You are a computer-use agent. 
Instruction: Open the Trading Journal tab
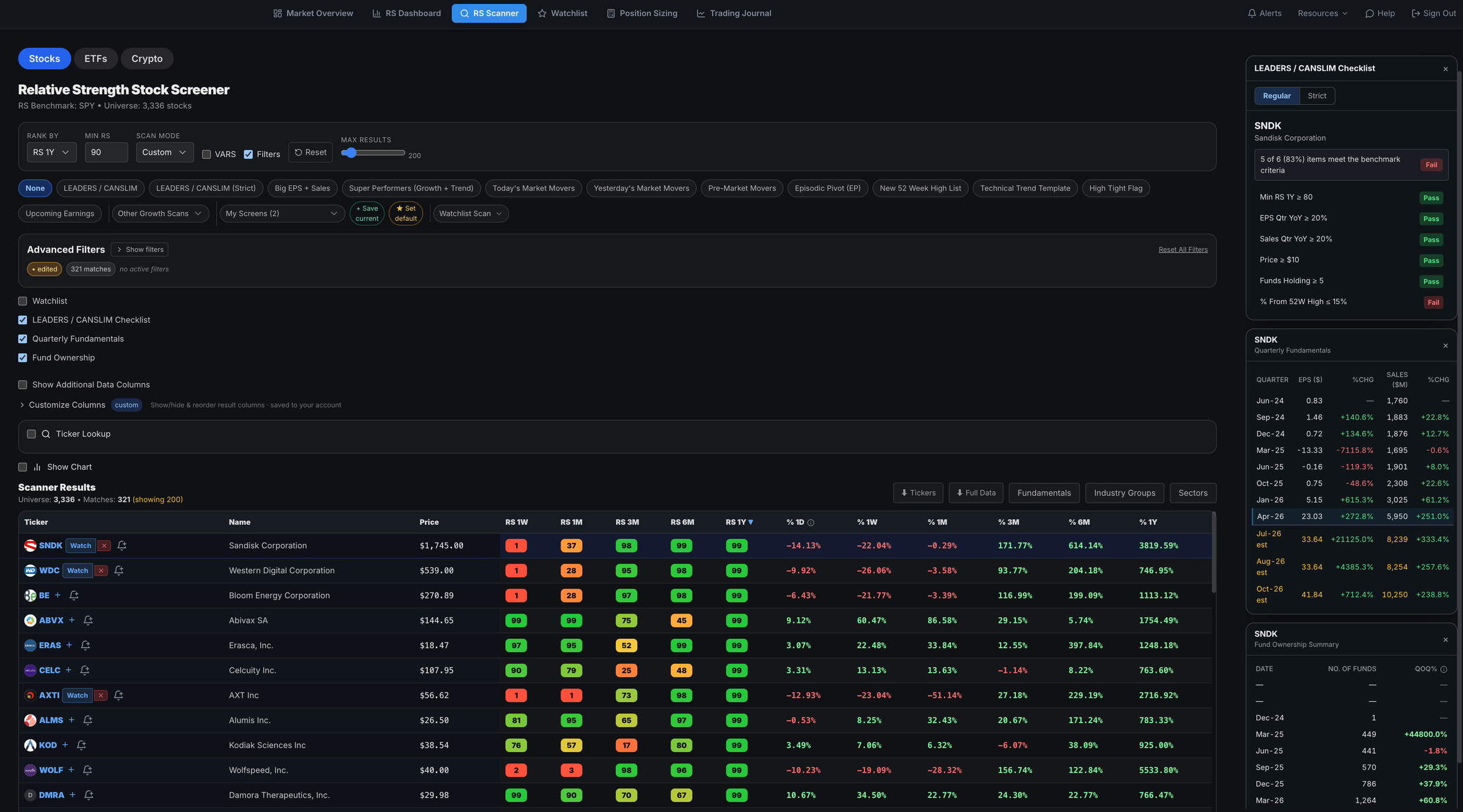(x=734, y=13)
